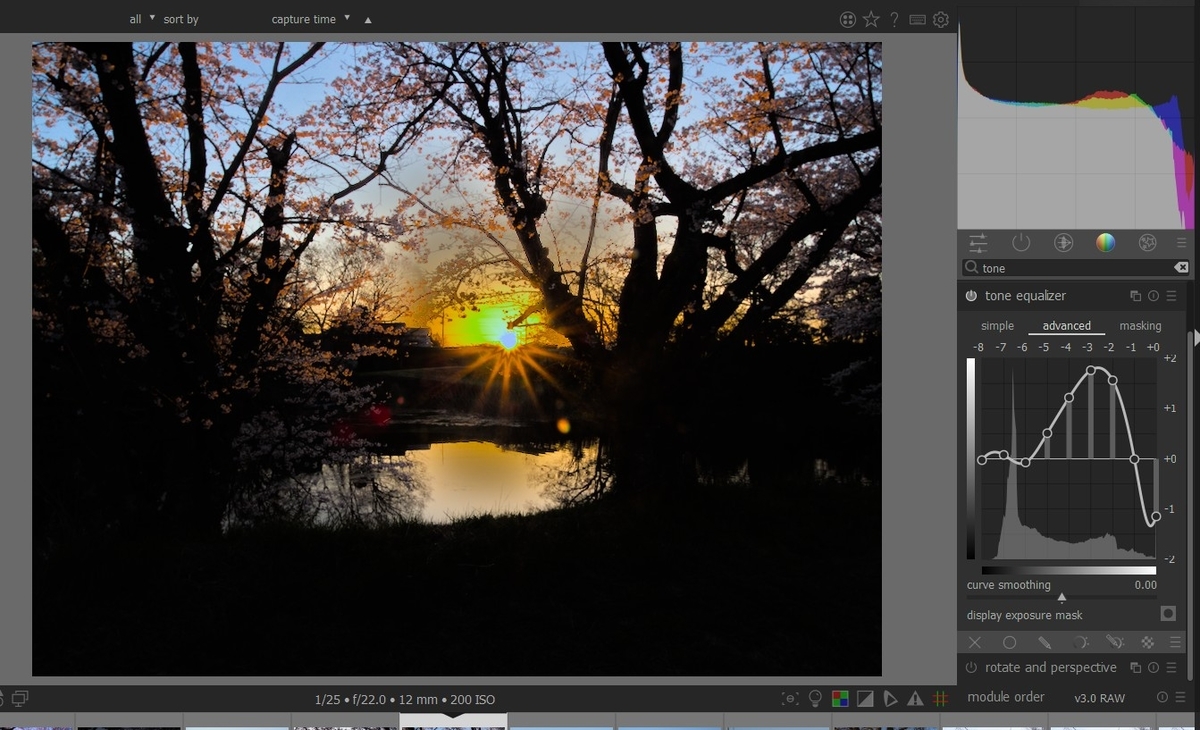Select the color modules rainbow-circle group

point(1105,242)
